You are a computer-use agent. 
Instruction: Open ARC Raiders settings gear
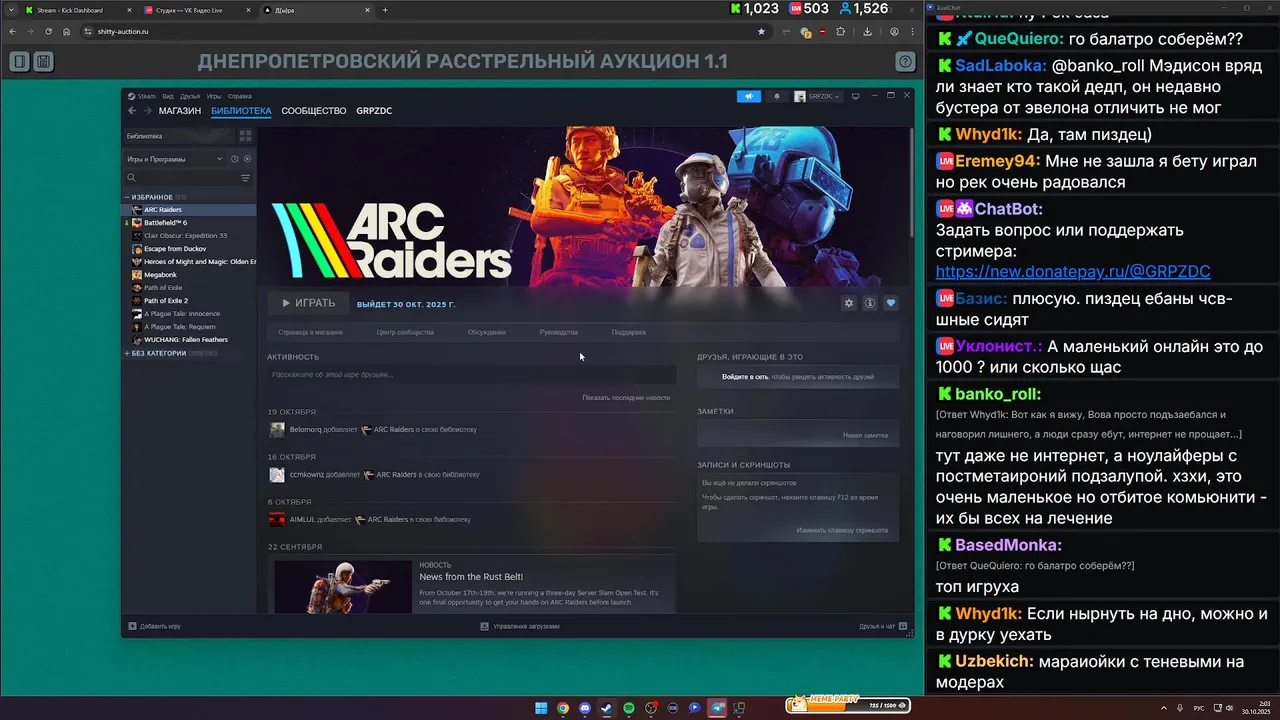coord(849,303)
